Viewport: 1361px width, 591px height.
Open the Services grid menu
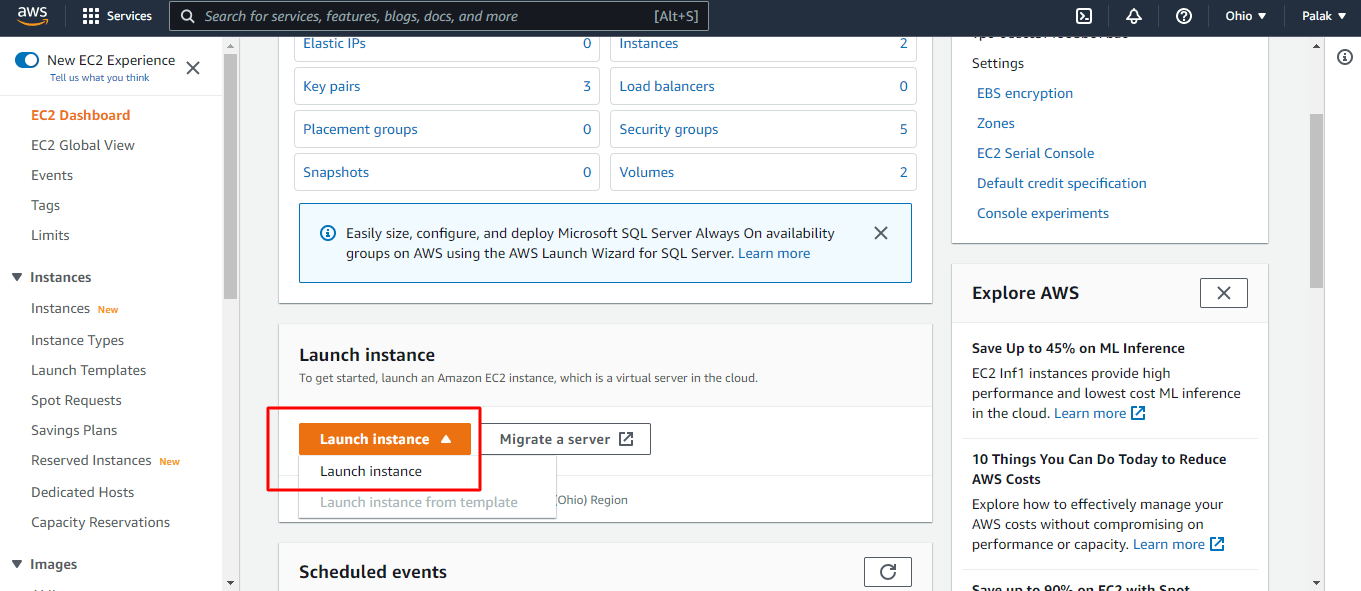(x=117, y=16)
